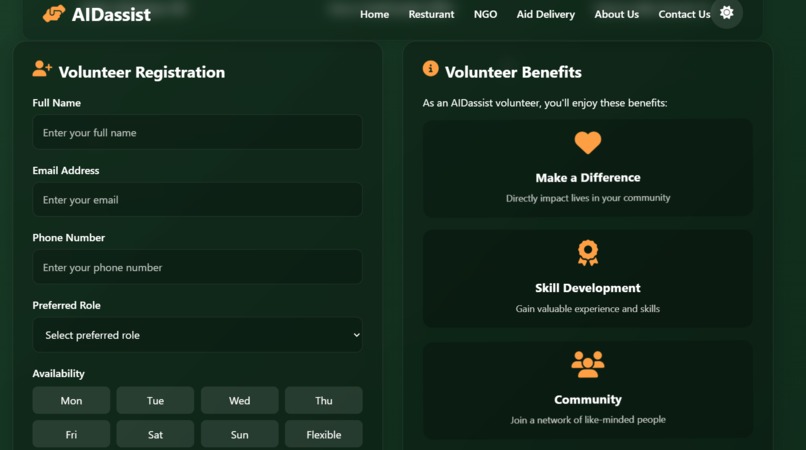Click the Volunteer Registration heading
806x450 pixels.
point(142,72)
